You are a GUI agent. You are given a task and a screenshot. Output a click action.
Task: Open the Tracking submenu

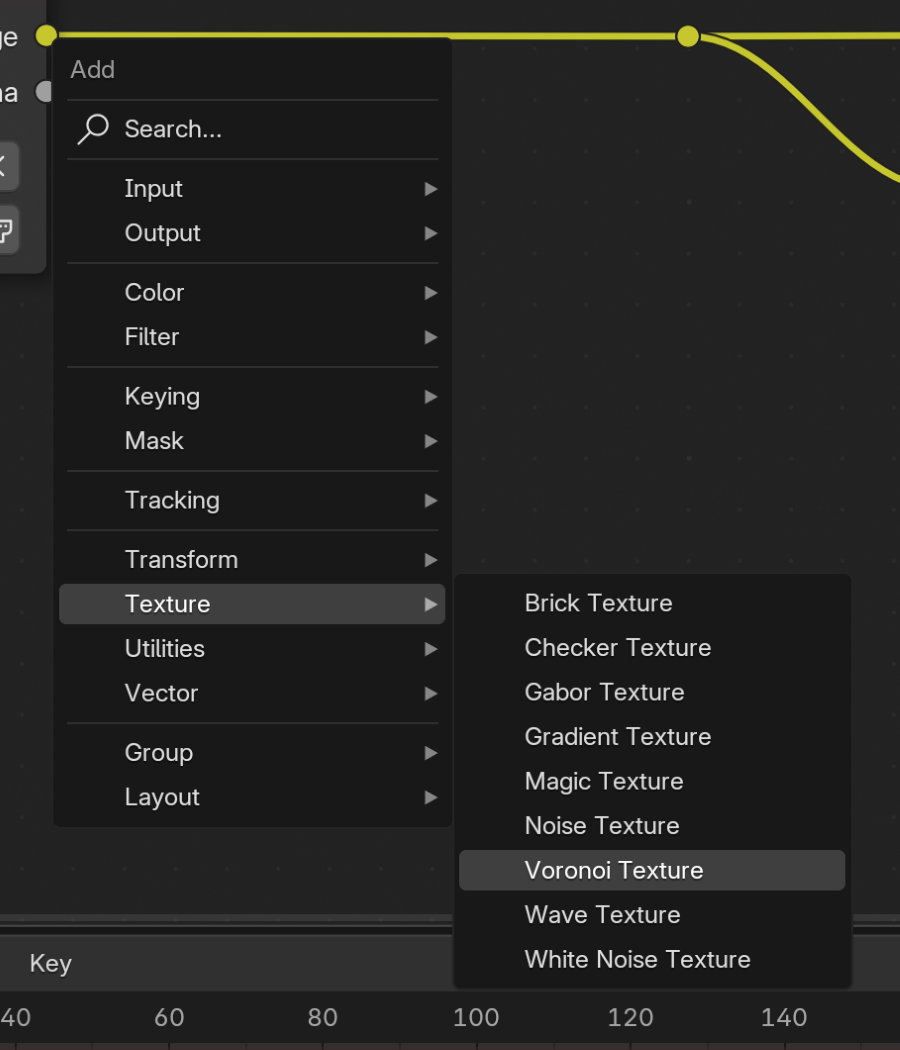pos(252,500)
